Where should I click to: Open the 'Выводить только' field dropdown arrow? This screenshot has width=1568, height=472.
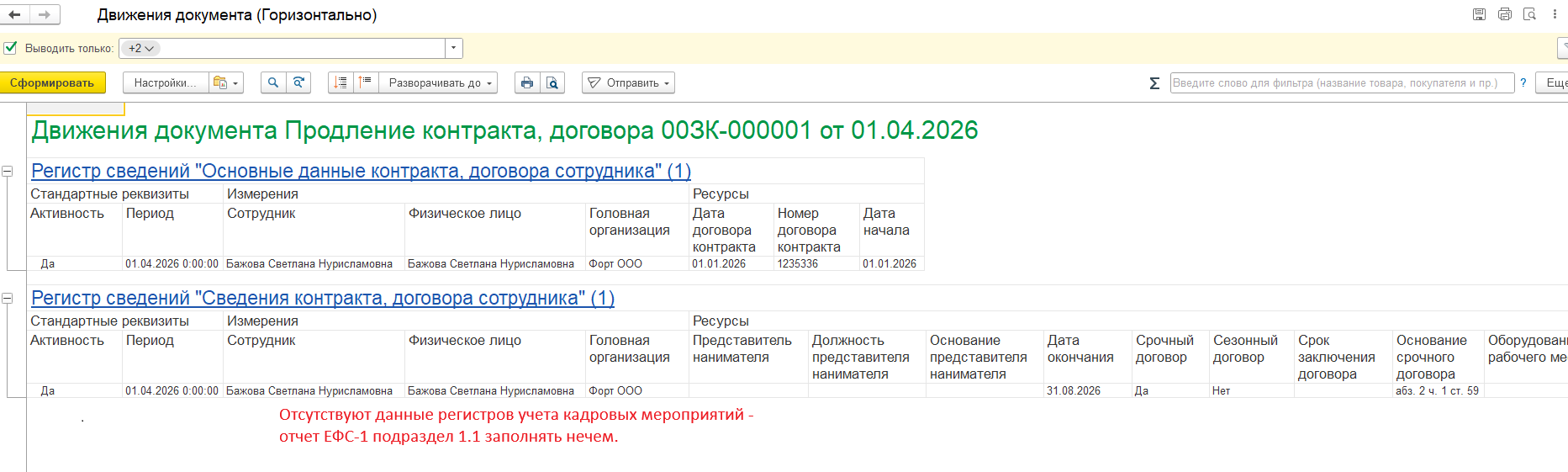pos(454,48)
